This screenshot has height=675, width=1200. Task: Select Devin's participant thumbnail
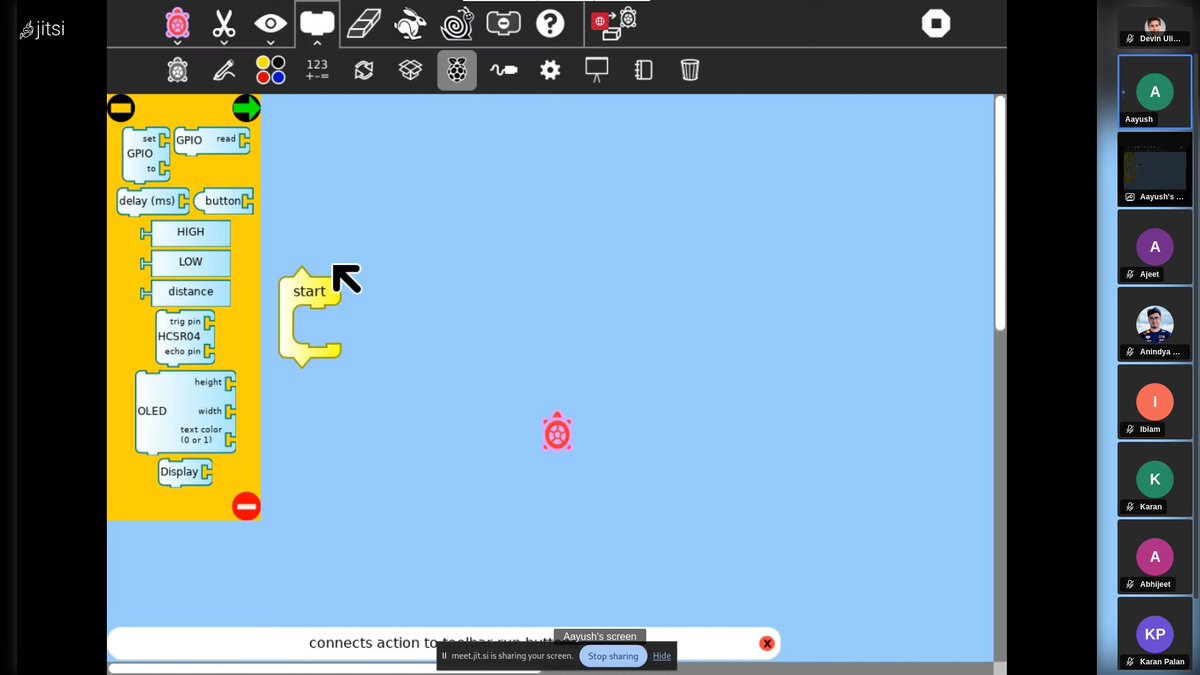coord(1154,27)
